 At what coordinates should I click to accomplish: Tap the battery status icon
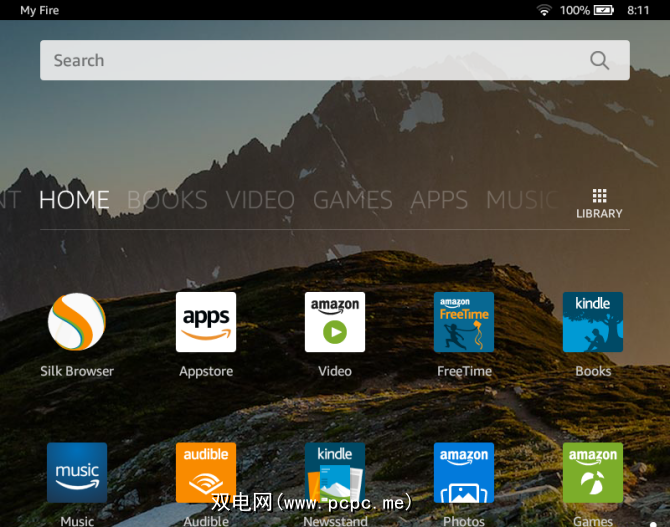(604, 10)
